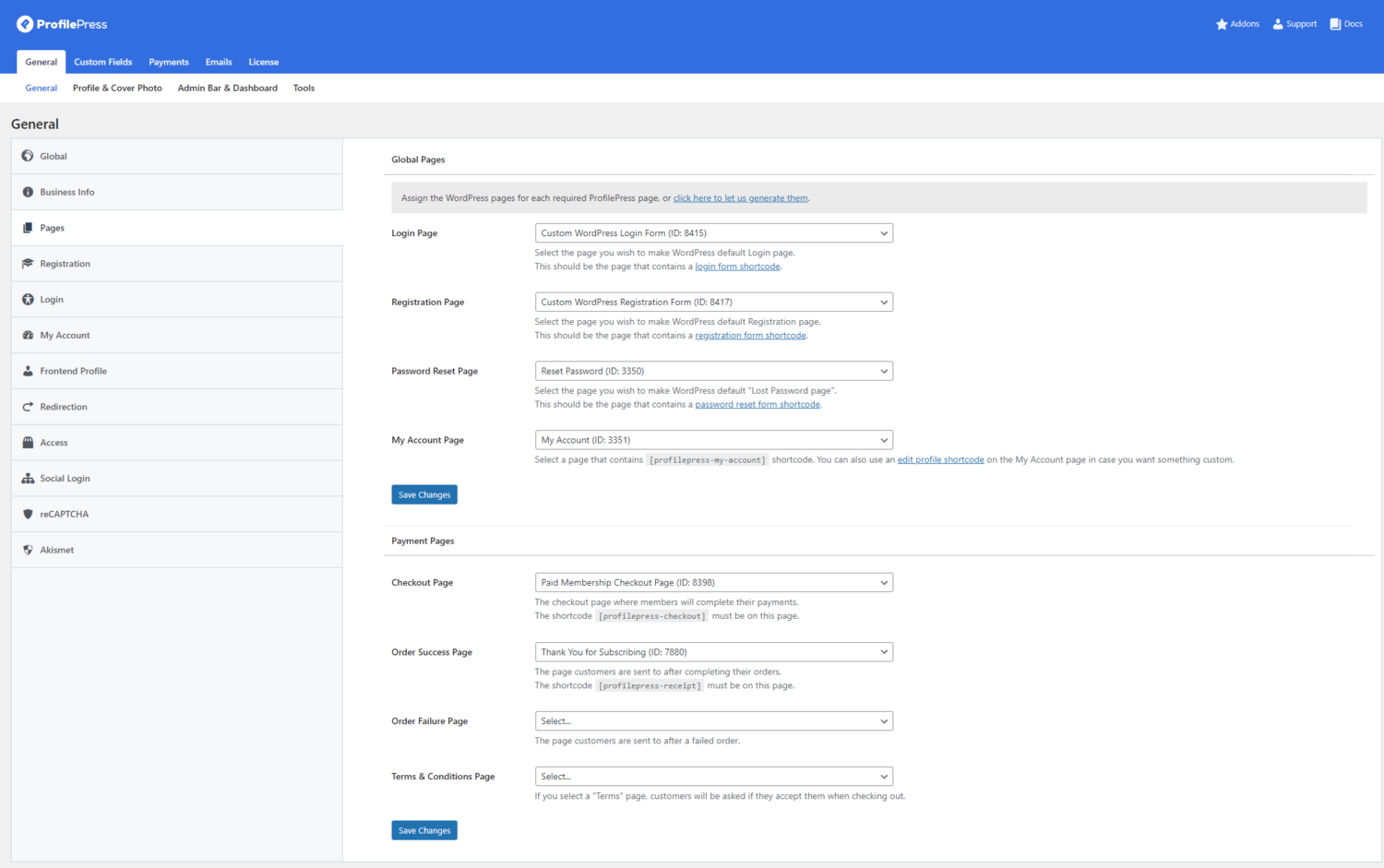Open the Order Failure Page dropdown
Viewport: 1384px width, 868px height.
tap(714, 721)
